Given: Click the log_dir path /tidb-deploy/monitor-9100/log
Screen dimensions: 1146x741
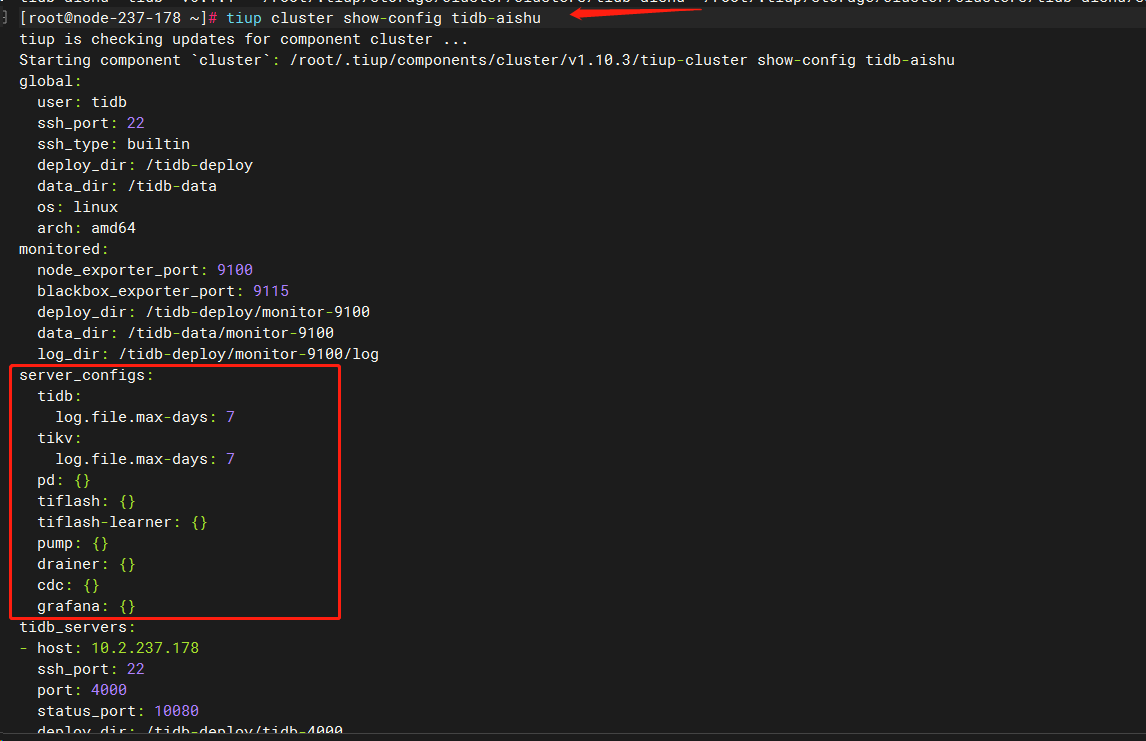Looking at the screenshot, I should click(x=248, y=354).
